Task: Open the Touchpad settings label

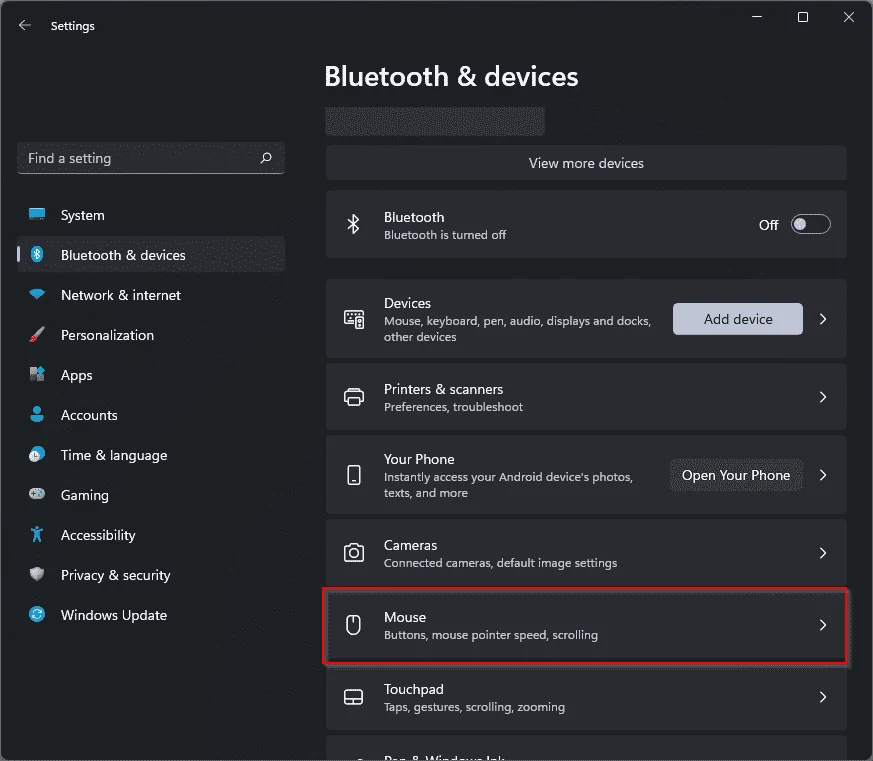Action: click(414, 689)
